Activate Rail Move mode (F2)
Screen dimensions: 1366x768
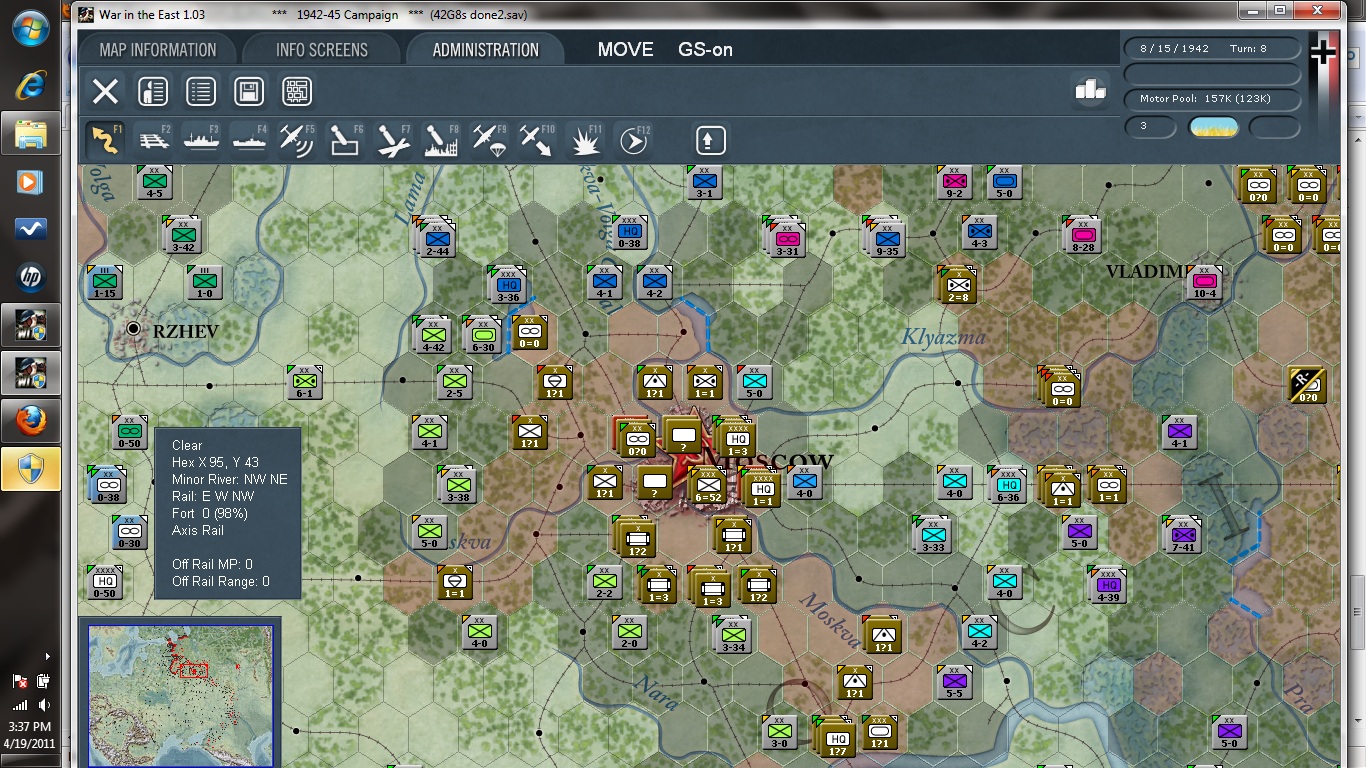154,140
